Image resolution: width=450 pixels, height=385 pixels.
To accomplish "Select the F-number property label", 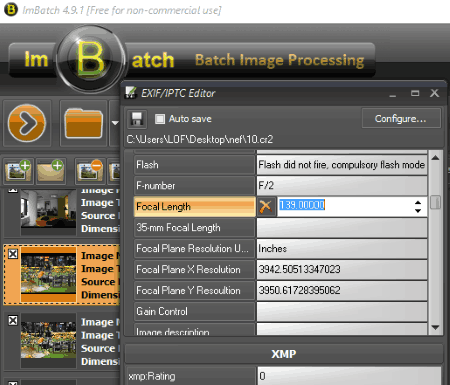I will coord(195,186).
